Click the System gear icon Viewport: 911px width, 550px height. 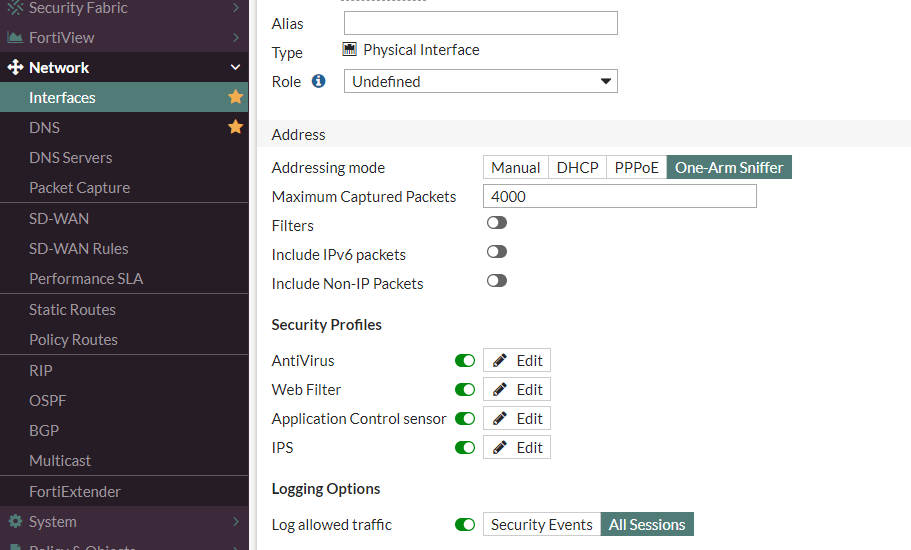pos(15,522)
